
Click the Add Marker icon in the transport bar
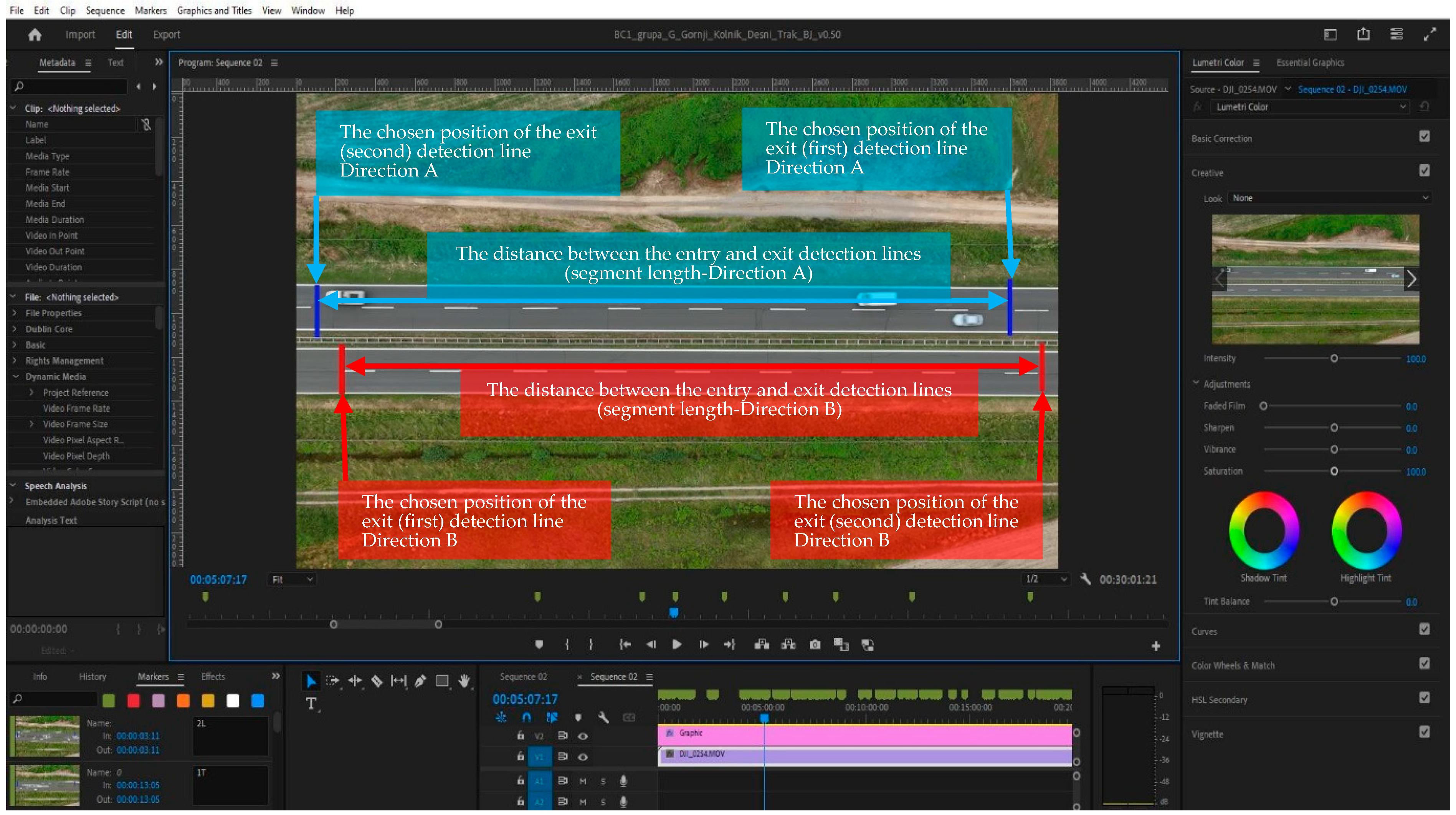click(x=539, y=644)
